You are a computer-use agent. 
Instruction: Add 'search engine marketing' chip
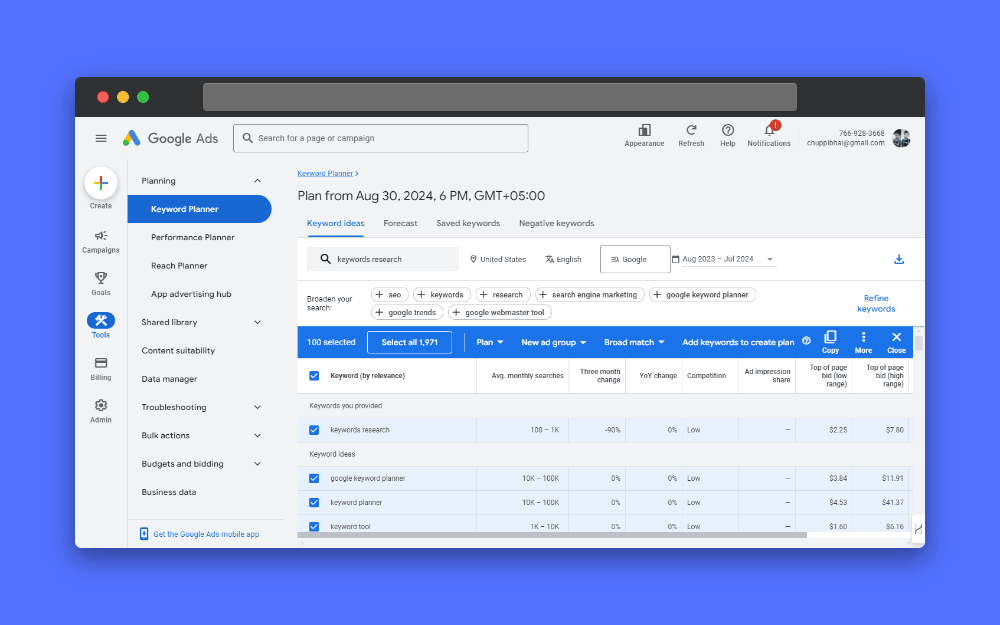pyautogui.click(x=590, y=295)
